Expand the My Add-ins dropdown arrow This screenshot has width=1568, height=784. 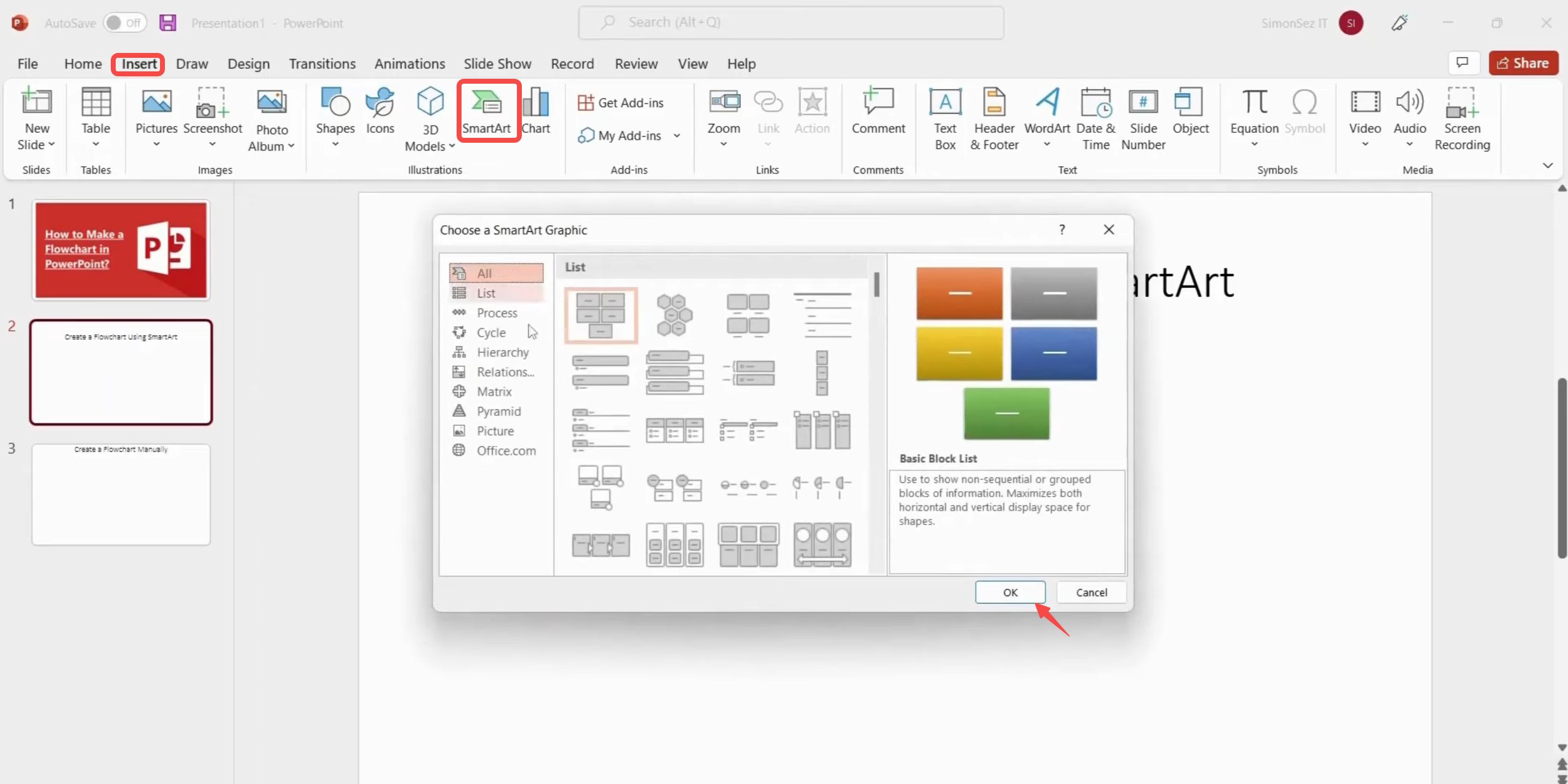click(x=676, y=135)
